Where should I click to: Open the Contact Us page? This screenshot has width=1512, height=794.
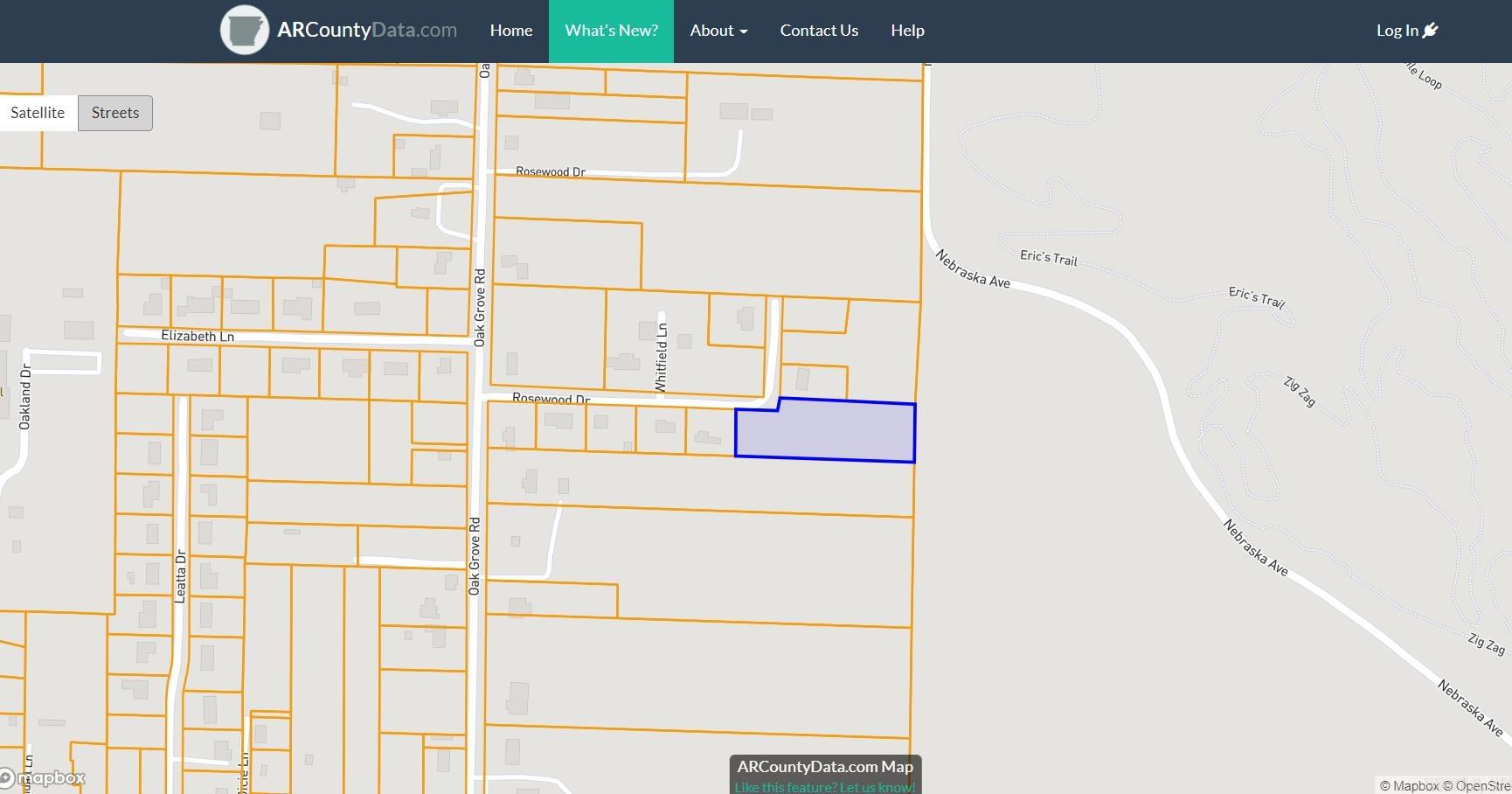(819, 30)
